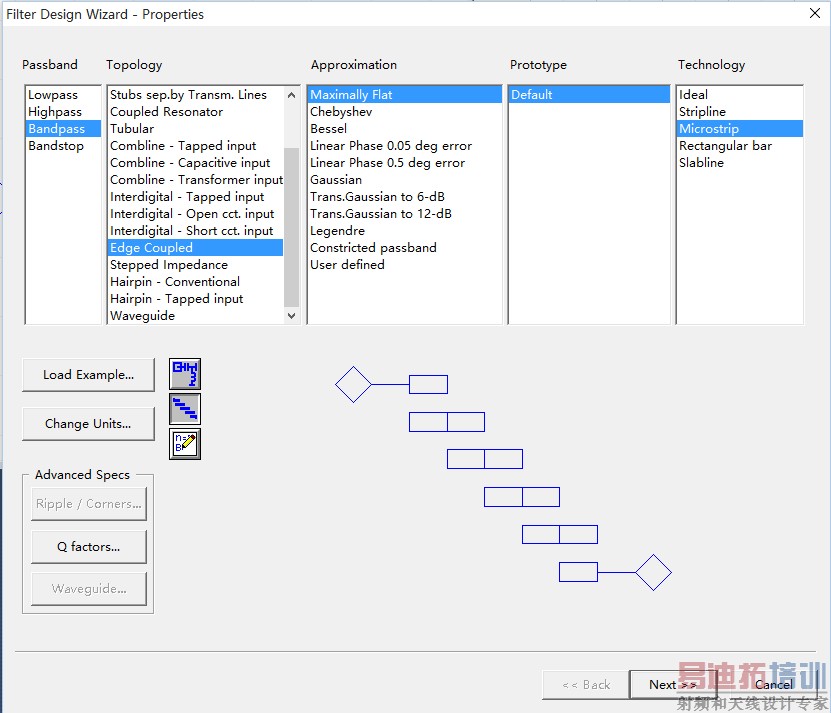Pick Interdigital - Open cct. input topology

pyautogui.click(x=196, y=214)
